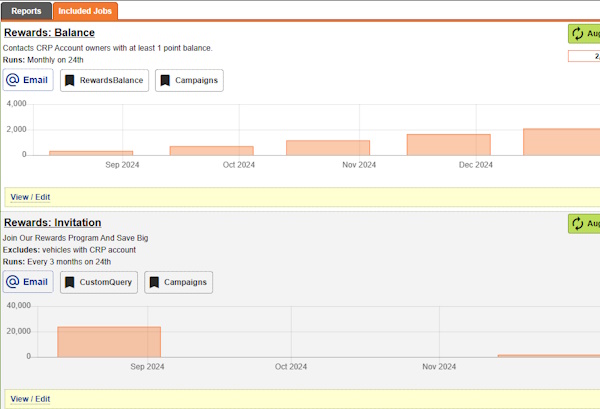600x409 pixels.
Task: Click the Email icon under Rewards: Invitation
Action: 13,282
